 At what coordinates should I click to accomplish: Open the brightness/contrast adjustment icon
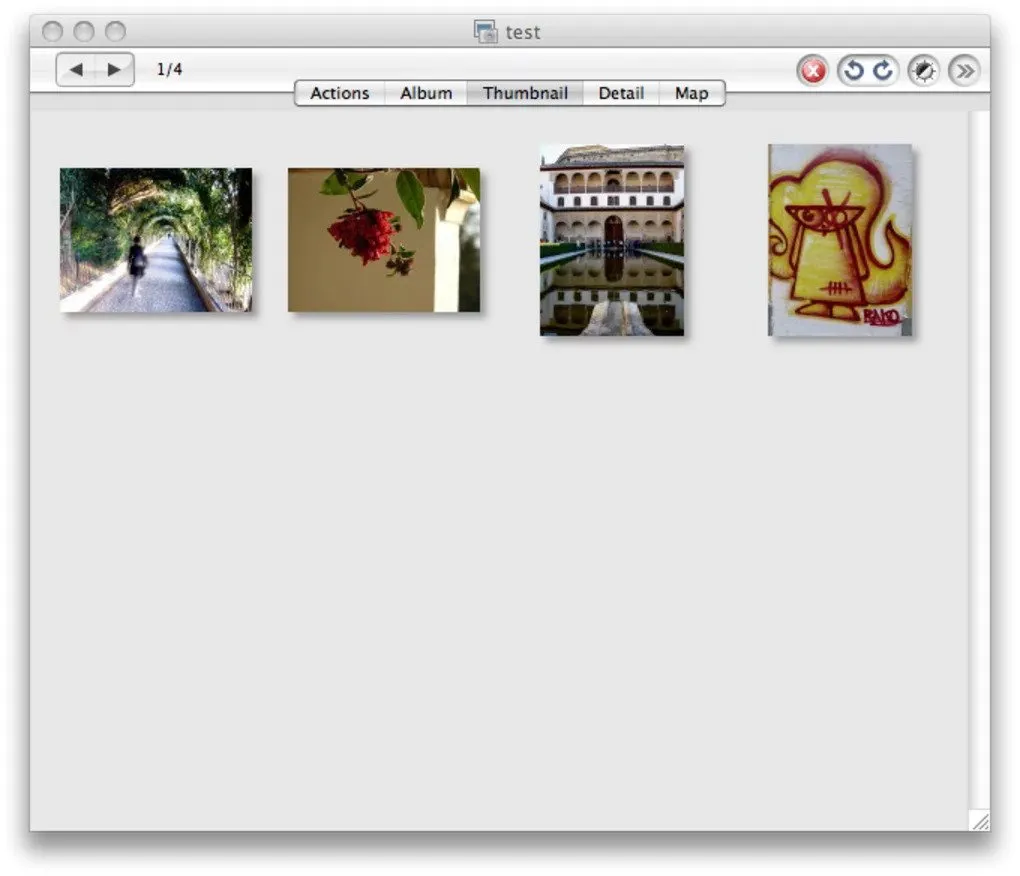pos(924,71)
